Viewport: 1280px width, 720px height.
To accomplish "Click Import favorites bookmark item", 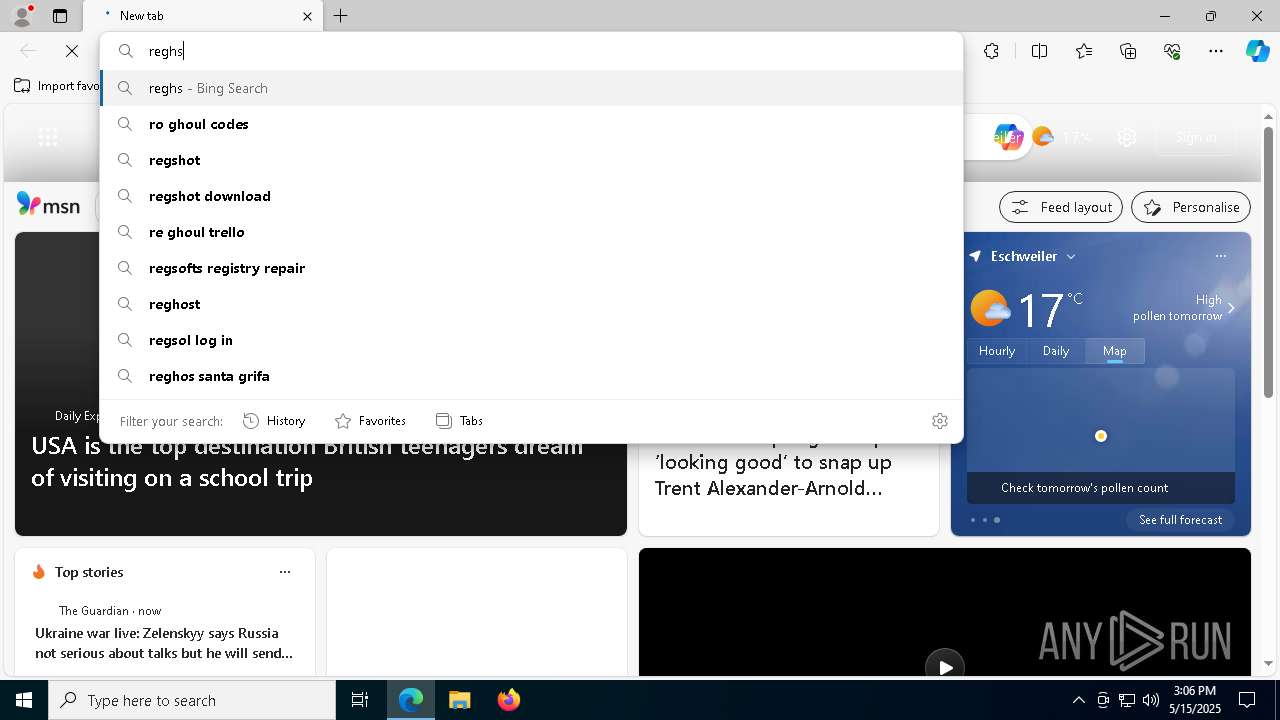I will tap(57, 86).
